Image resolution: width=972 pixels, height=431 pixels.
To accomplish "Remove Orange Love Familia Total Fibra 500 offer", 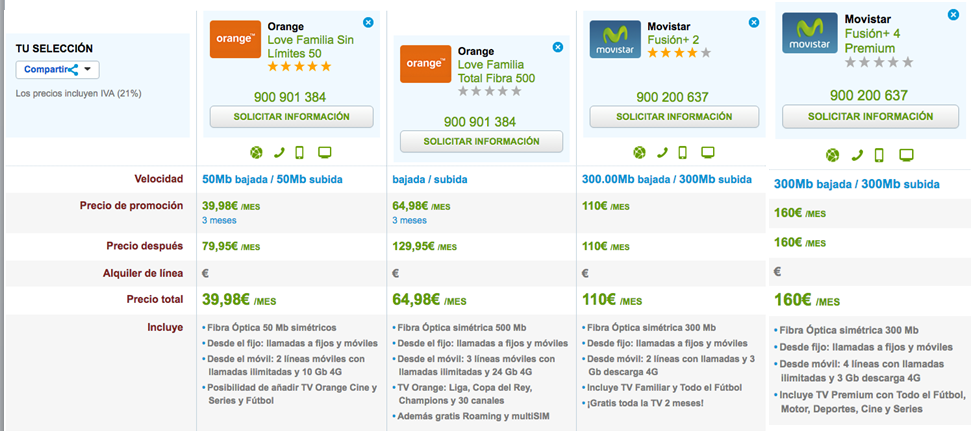I will (x=558, y=47).
